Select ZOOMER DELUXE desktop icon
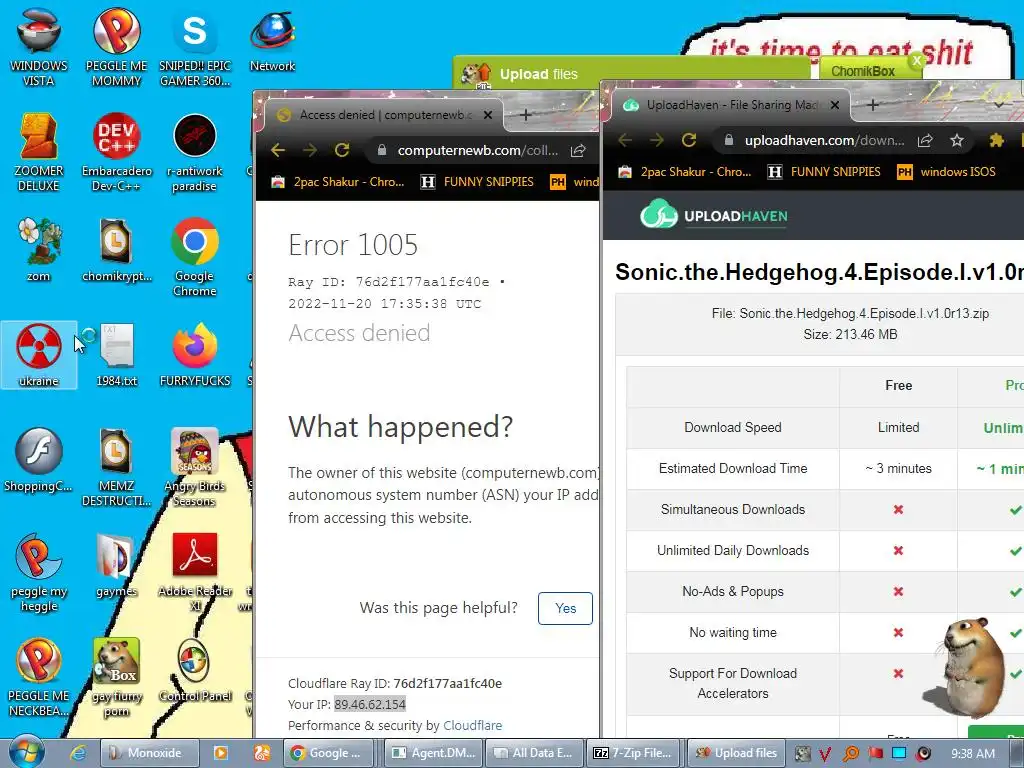The width and height of the screenshot is (1024, 768). [x=39, y=152]
